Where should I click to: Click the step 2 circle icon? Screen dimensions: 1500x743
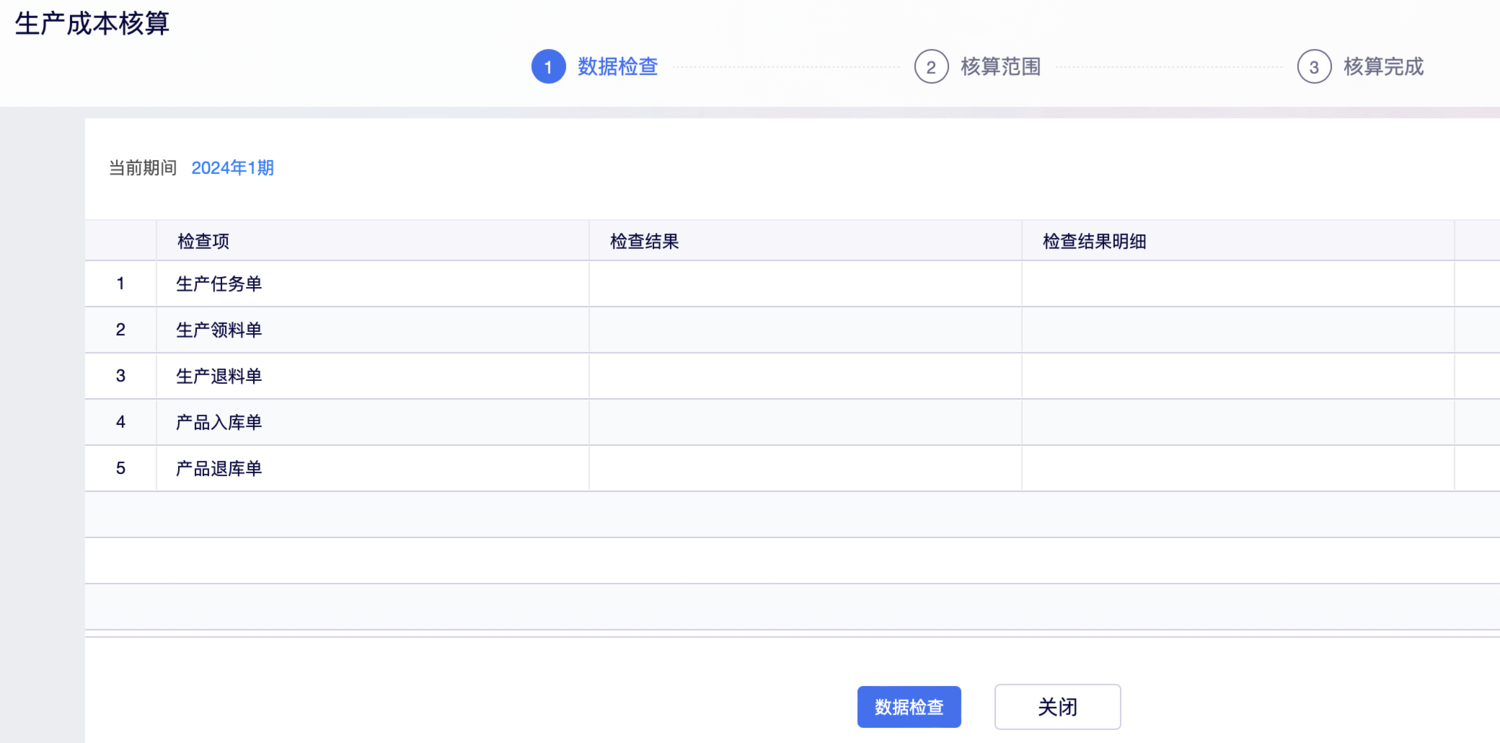click(x=931, y=67)
